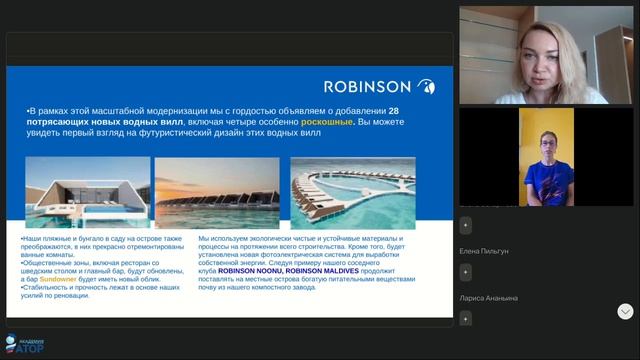This screenshot has height=360, width=640.
Task: Click the ROBINSON logo on the slide
Action: [x=380, y=87]
